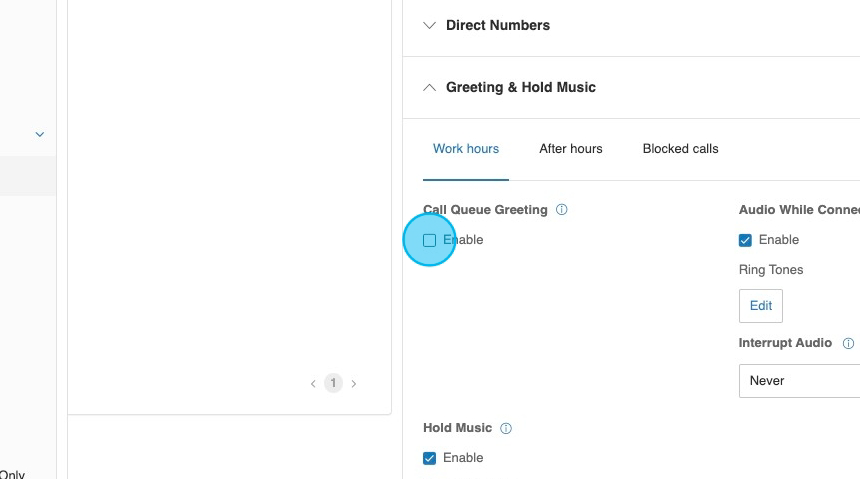Screen dimensions: 860x479
Task: Go to the previous page arrow
Action: point(313,383)
